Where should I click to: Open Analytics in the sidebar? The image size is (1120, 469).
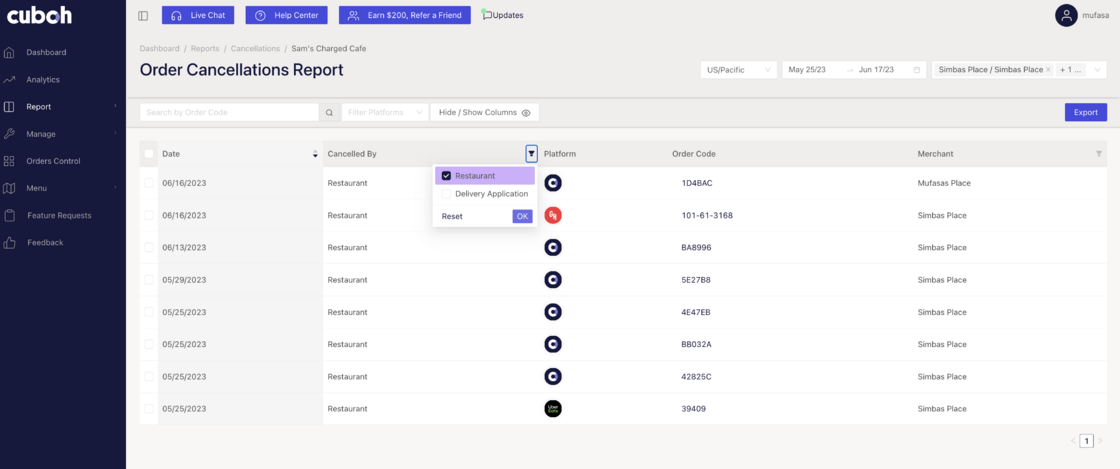tap(43, 79)
